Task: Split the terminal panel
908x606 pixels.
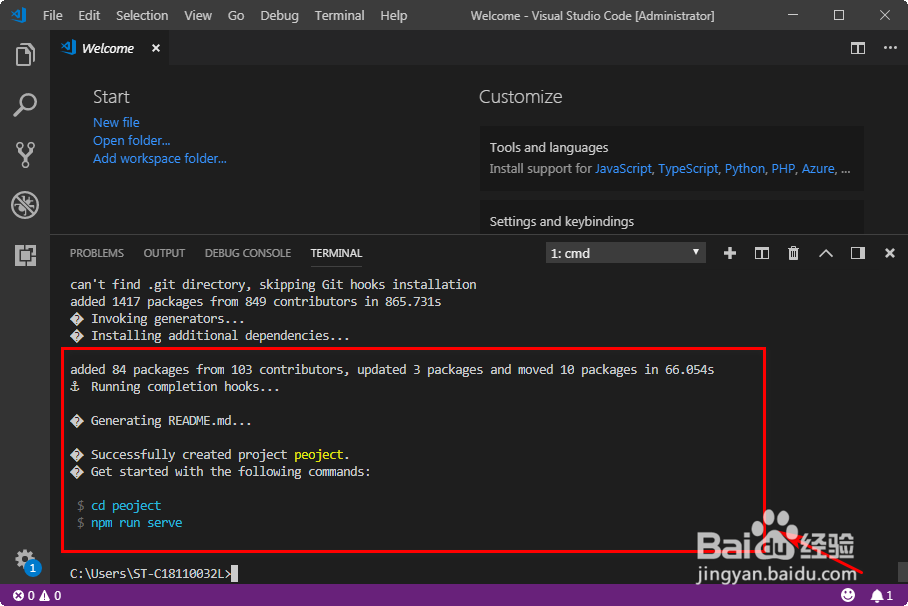Action: click(761, 253)
